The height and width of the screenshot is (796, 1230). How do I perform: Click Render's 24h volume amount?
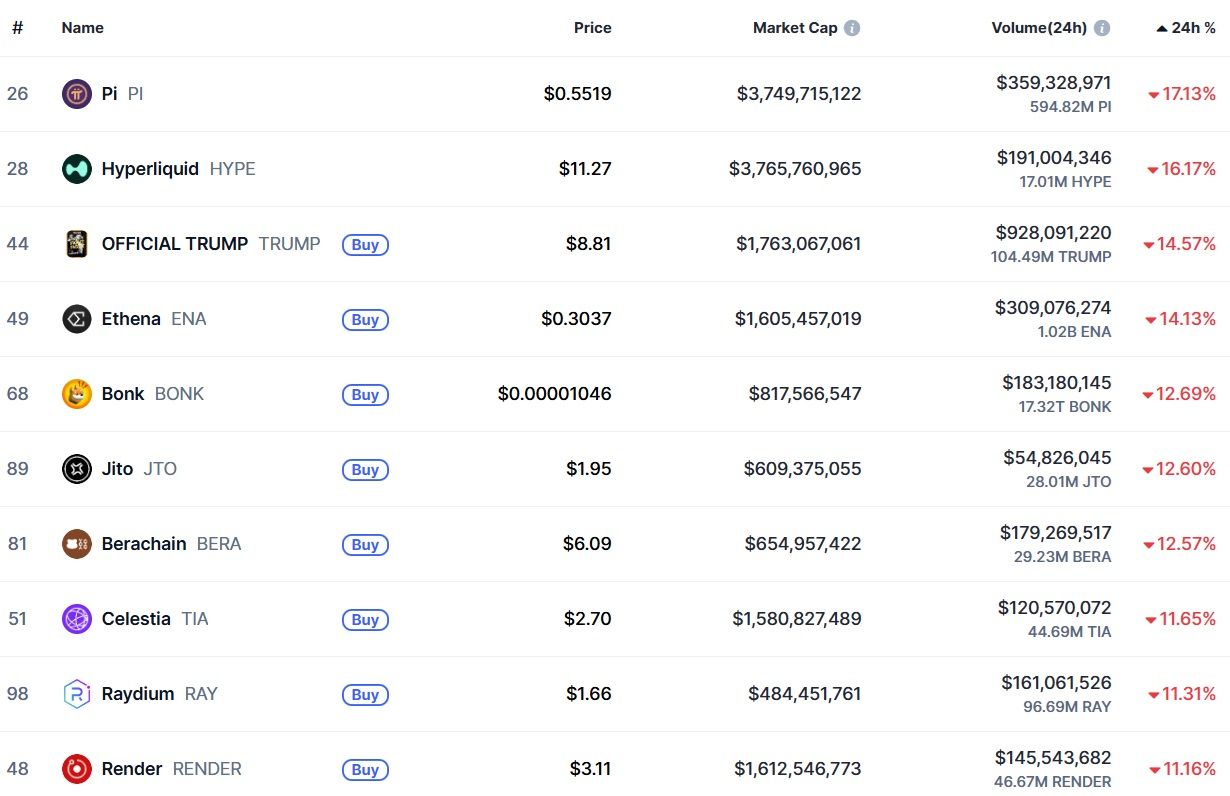coord(1052,758)
